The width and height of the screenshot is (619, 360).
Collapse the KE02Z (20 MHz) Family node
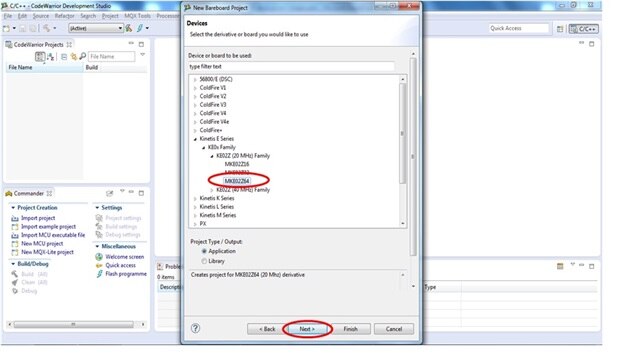212,156
